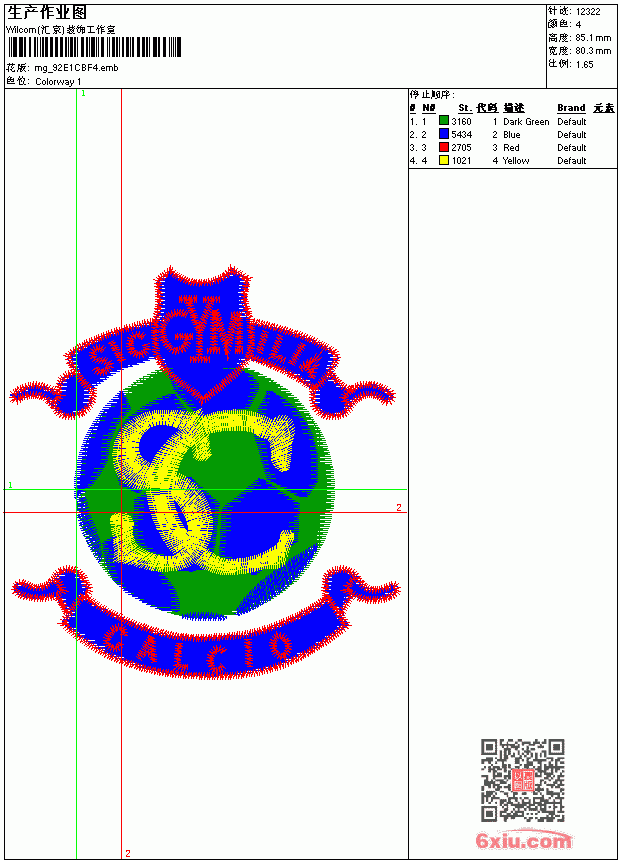Screen dimensions: 620x860
Task: Click the Dark Green color swatch
Action: click(x=444, y=120)
